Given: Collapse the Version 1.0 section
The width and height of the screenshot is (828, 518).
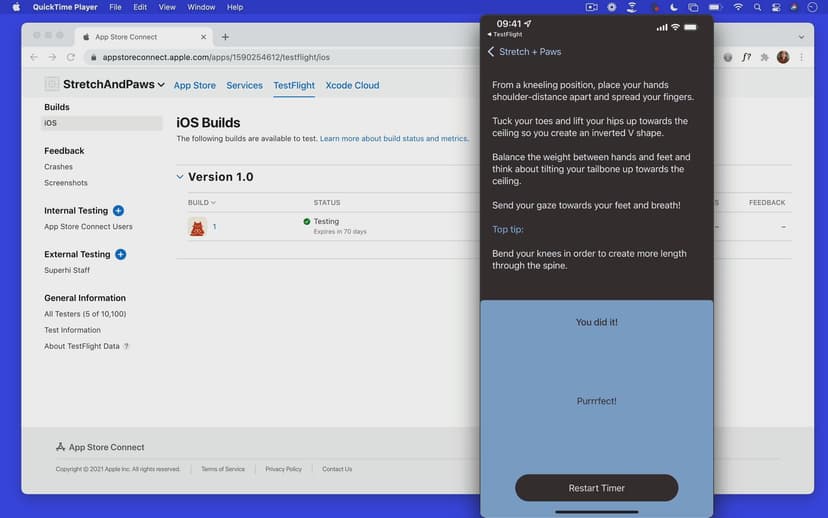Looking at the screenshot, I should point(180,177).
